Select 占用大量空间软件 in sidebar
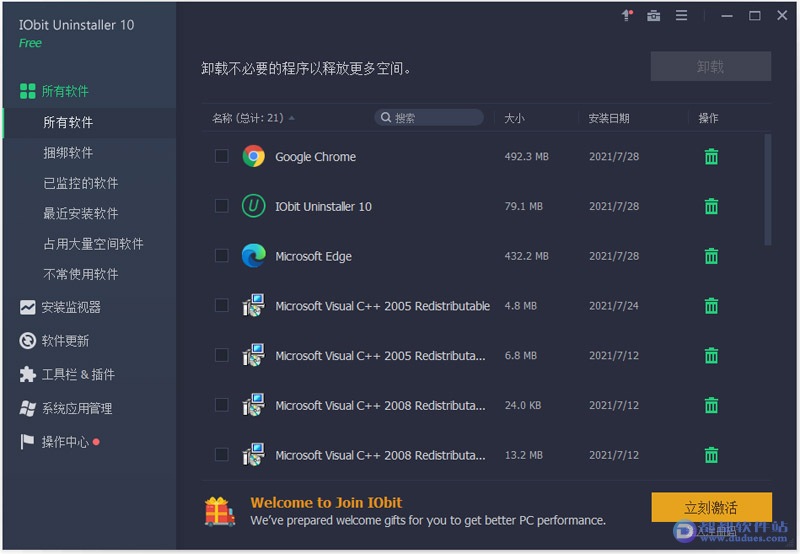Screen dimensions: 800x554 [x=93, y=244]
